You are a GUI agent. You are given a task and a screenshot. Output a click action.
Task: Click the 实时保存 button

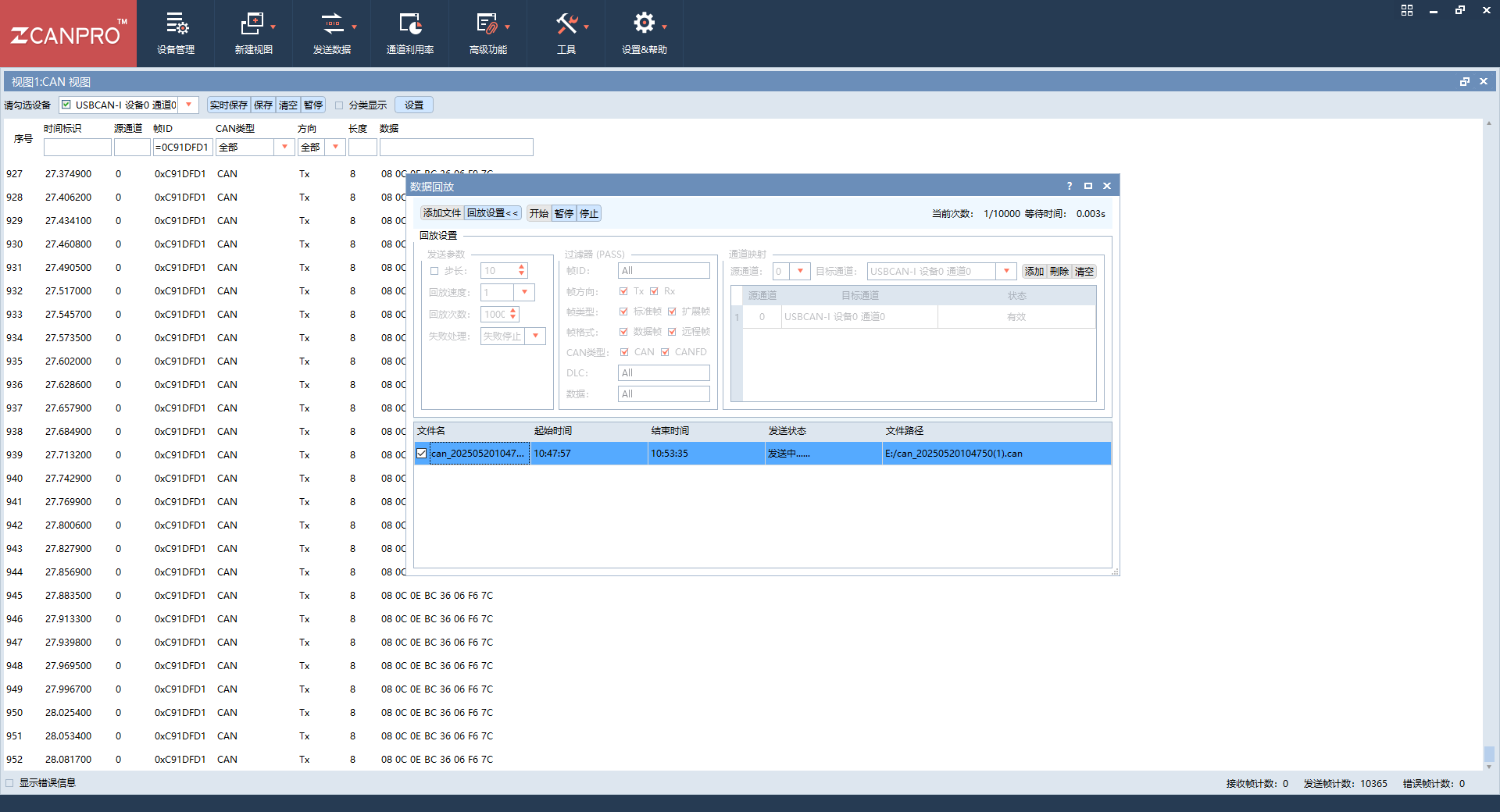(229, 105)
